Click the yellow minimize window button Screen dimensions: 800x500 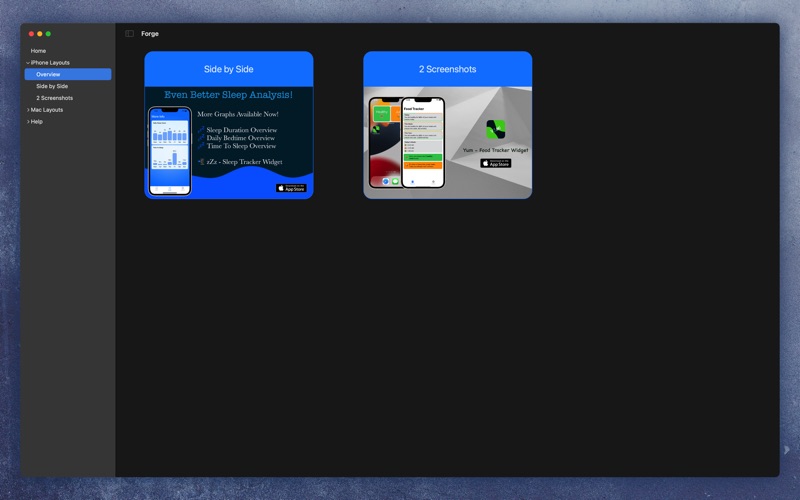click(40, 34)
